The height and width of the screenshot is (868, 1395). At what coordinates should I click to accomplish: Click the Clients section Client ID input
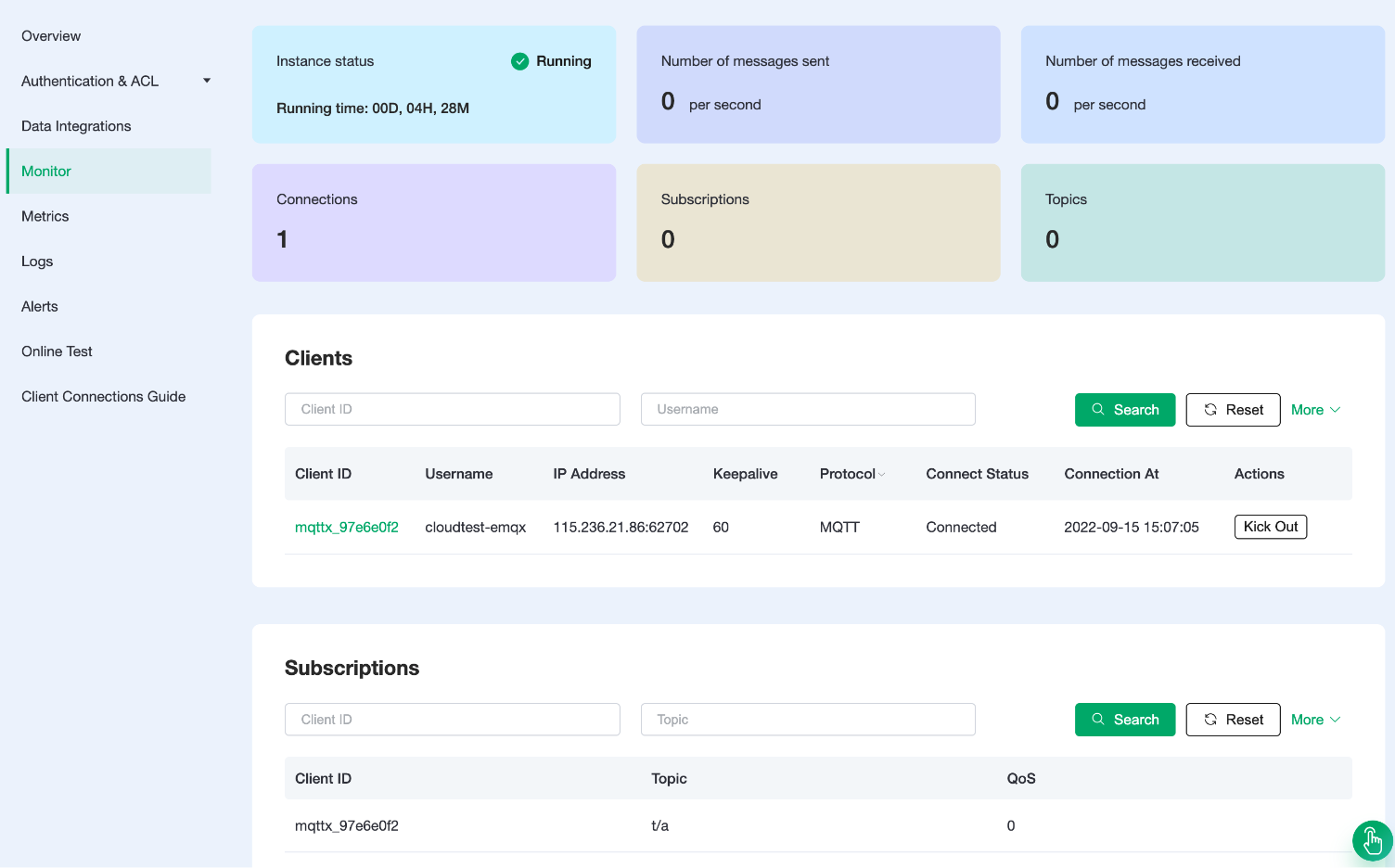pyautogui.click(x=452, y=409)
